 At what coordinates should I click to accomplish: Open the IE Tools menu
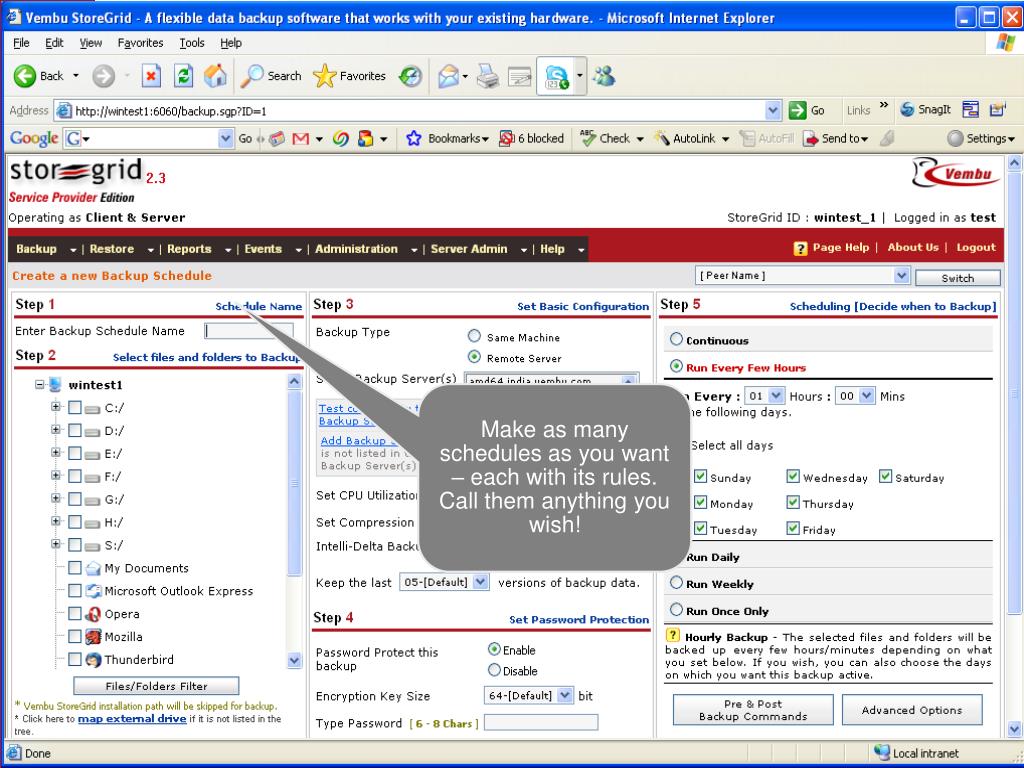pos(192,43)
